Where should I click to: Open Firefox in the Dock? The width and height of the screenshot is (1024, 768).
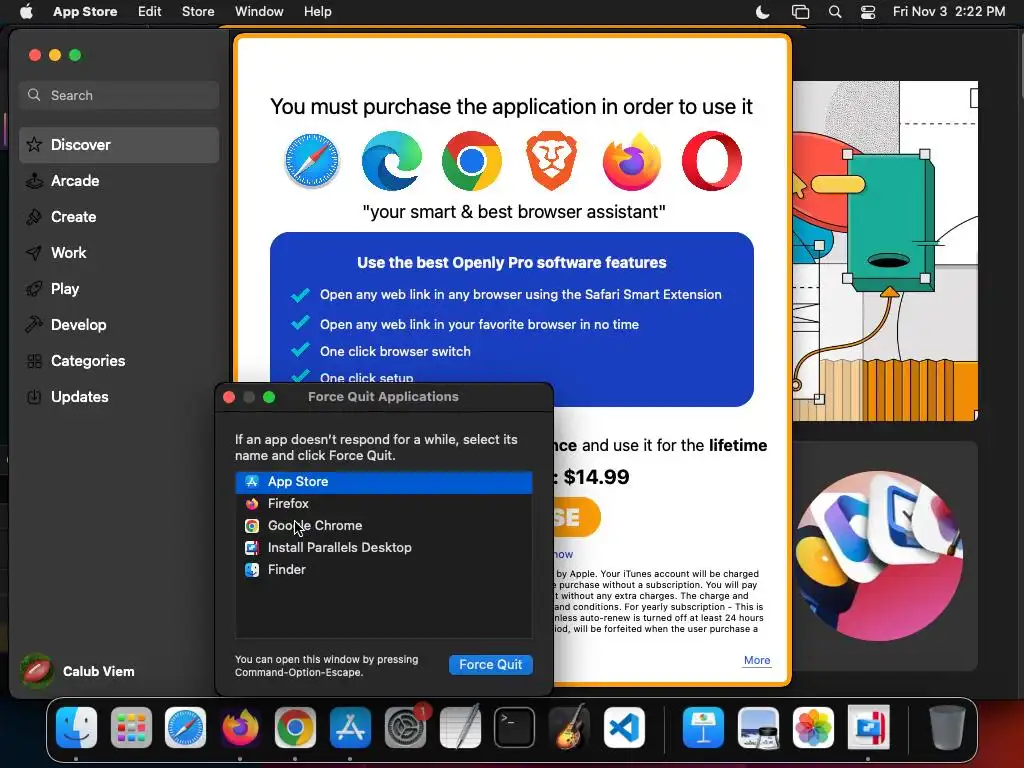point(240,727)
